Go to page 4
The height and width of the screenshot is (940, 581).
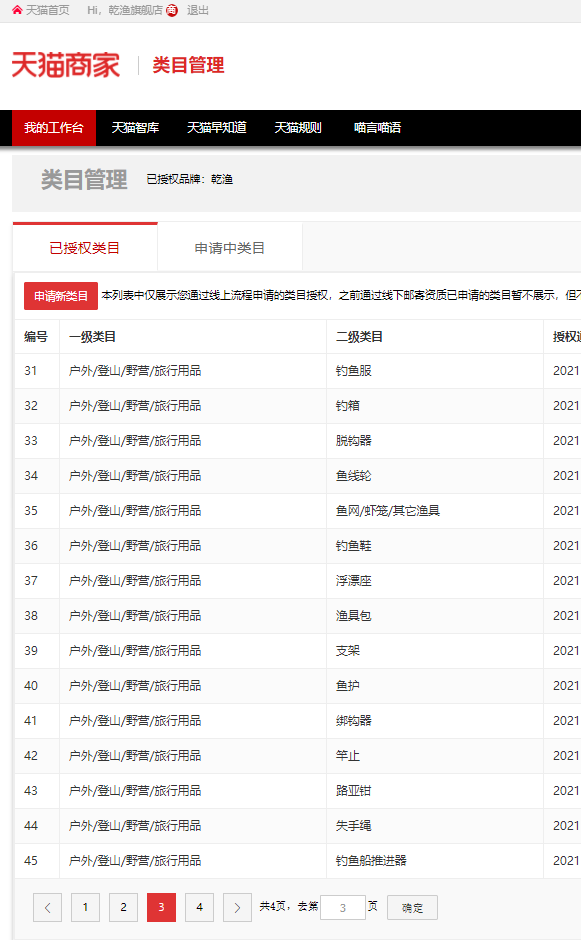point(200,908)
